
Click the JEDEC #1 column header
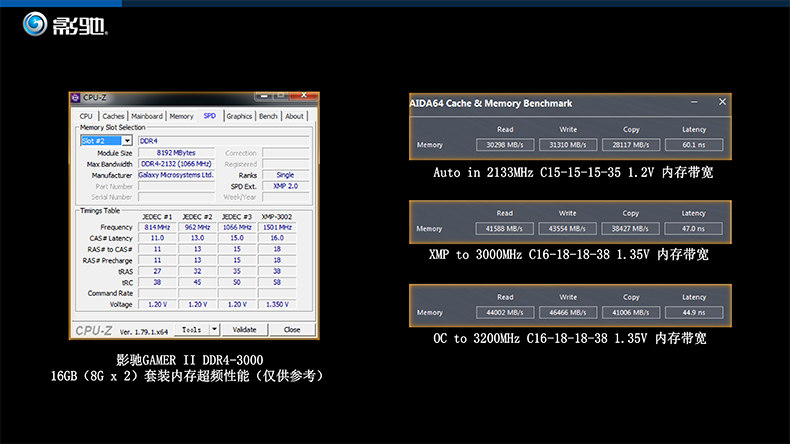(157, 217)
